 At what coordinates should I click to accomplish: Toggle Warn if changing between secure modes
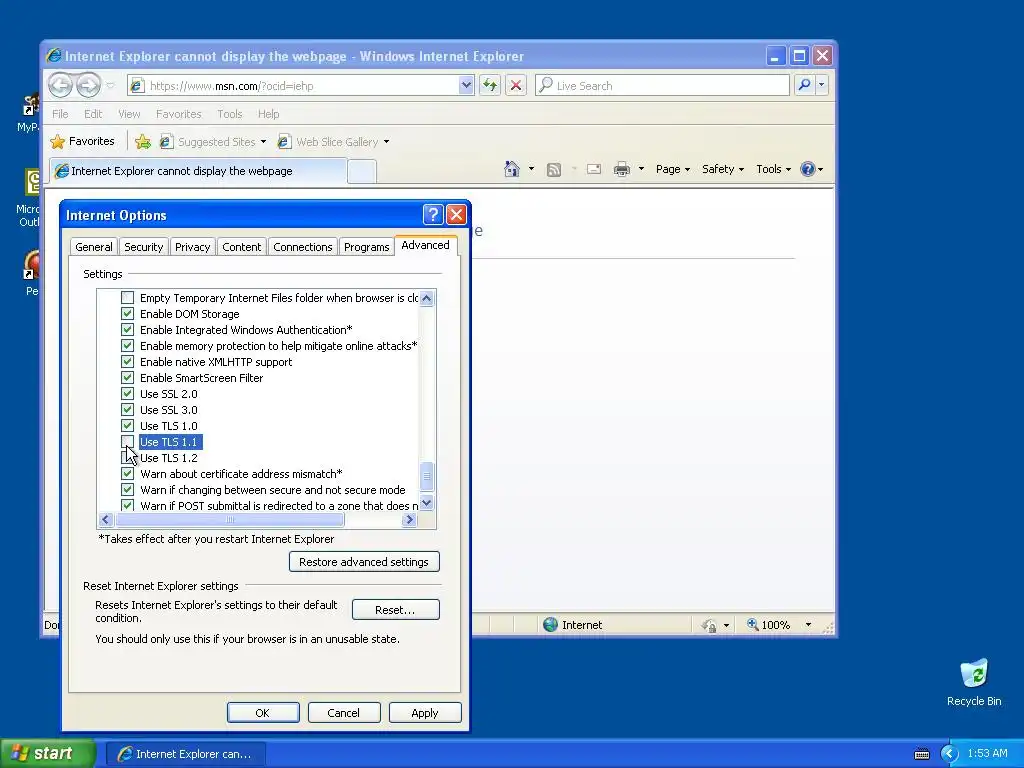[127, 490]
